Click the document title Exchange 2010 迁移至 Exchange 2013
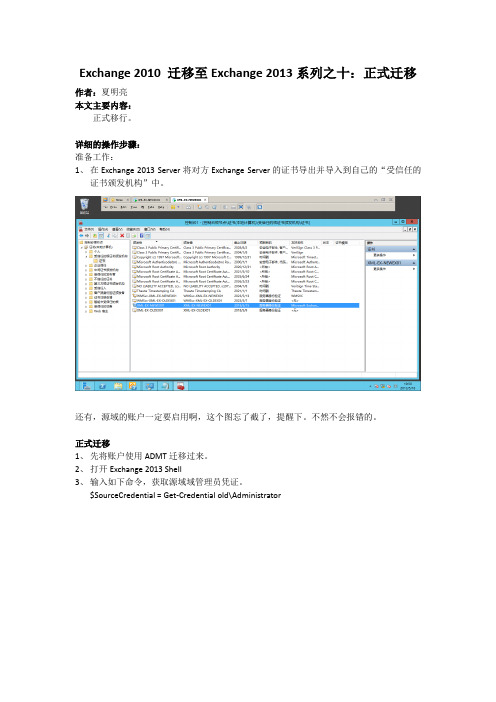 coord(248,73)
